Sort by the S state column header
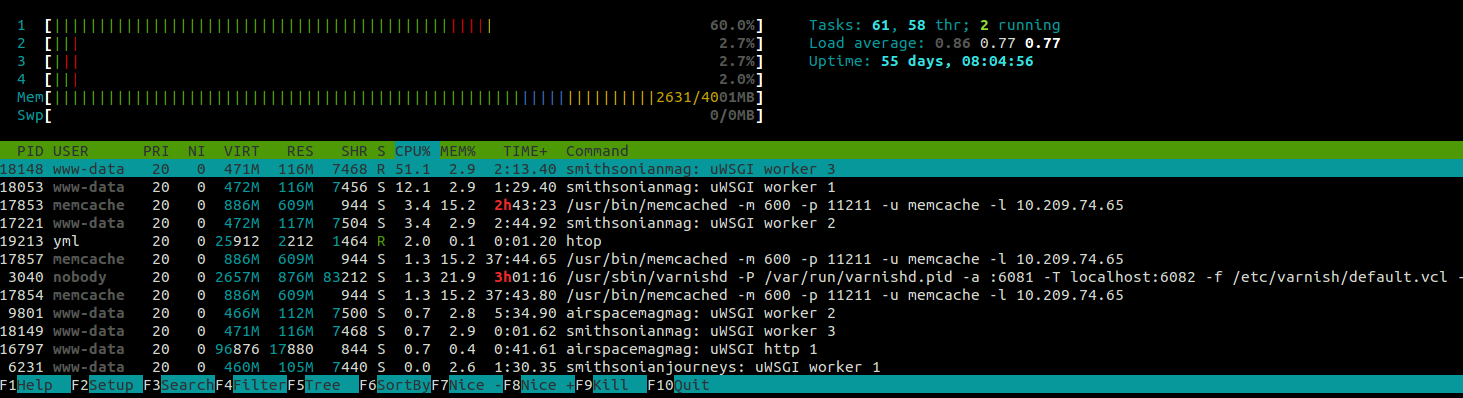This screenshot has height=398, width=1463. coord(381,151)
